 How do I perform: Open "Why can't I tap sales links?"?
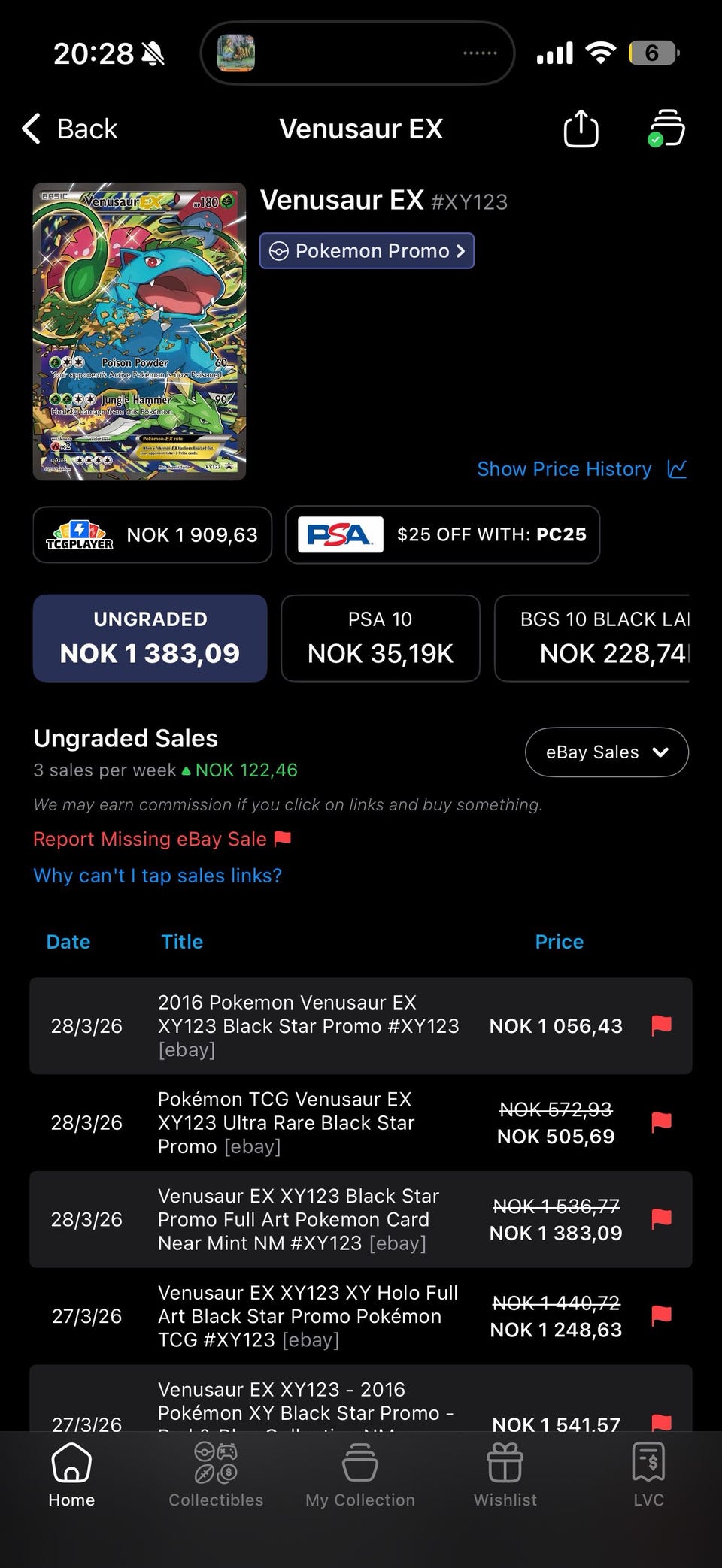(x=157, y=876)
